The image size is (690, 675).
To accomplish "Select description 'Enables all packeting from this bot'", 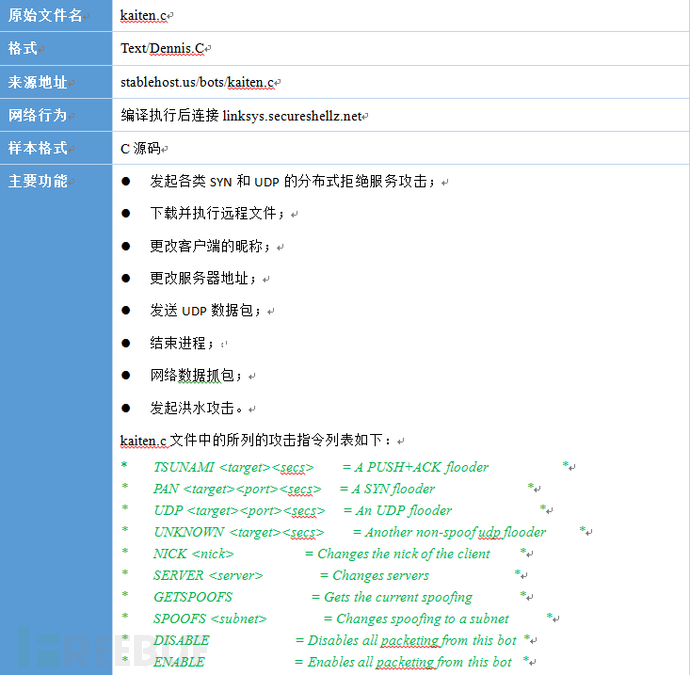I will [x=409, y=662].
